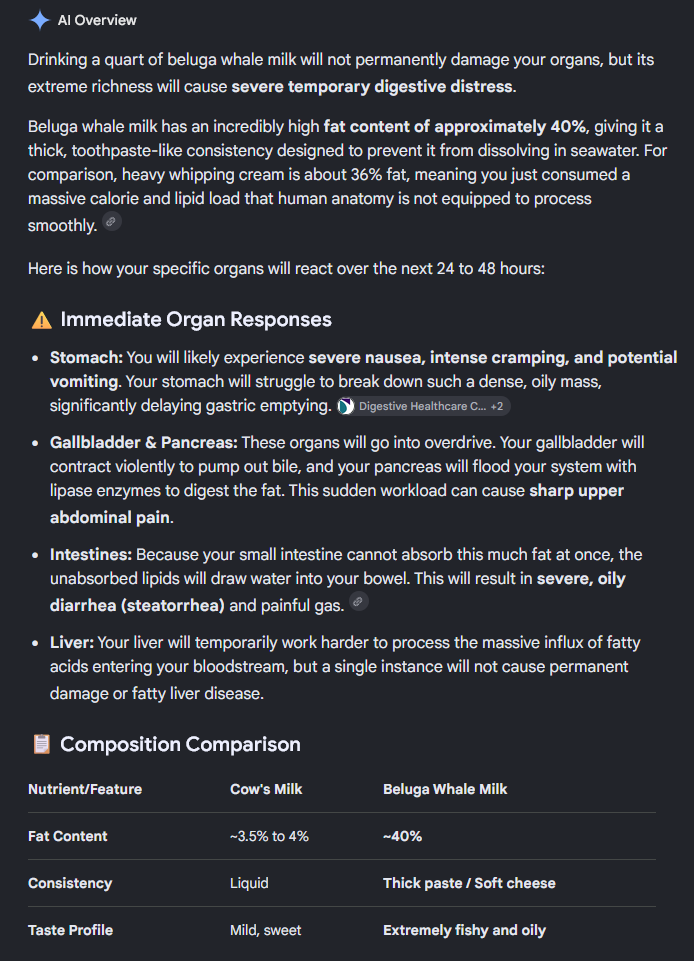Select the Composition Comparison heading
Screen dimensions: 694x961
[180, 744]
